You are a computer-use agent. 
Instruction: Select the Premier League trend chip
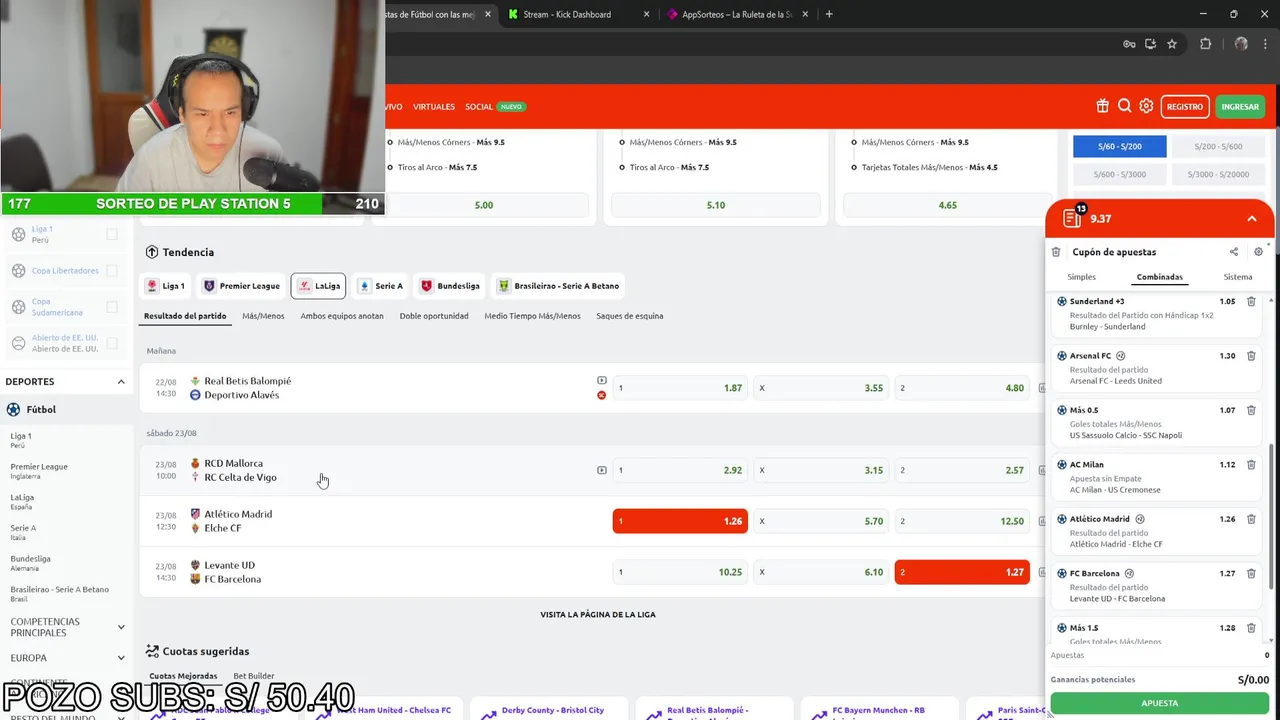coord(242,286)
